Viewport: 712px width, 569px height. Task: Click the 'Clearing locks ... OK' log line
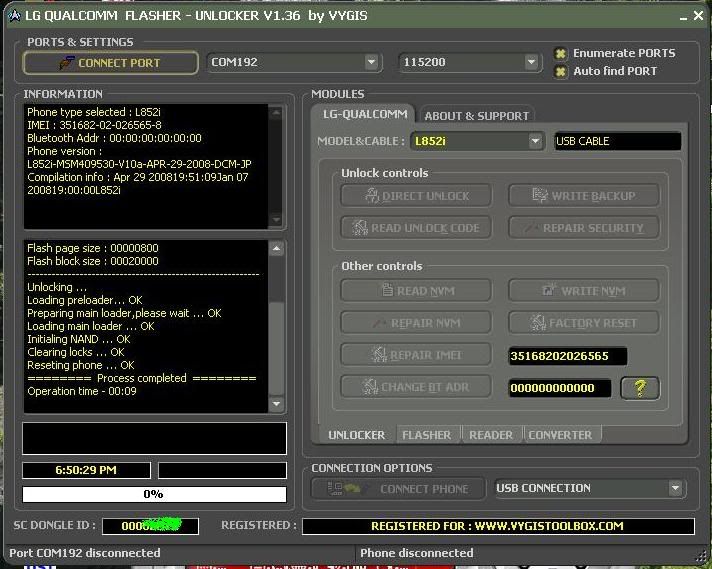click(x=76, y=352)
